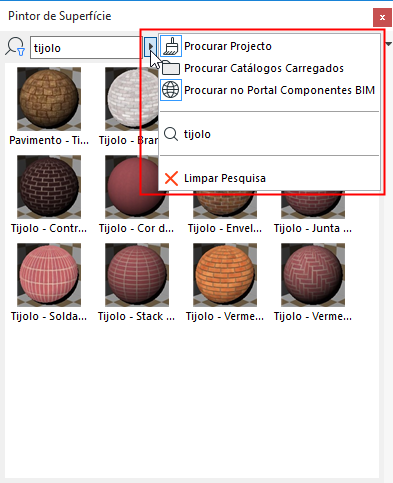Click the search filter magnifier icon
Image resolution: width=393 pixels, height=483 pixels.
(15, 47)
